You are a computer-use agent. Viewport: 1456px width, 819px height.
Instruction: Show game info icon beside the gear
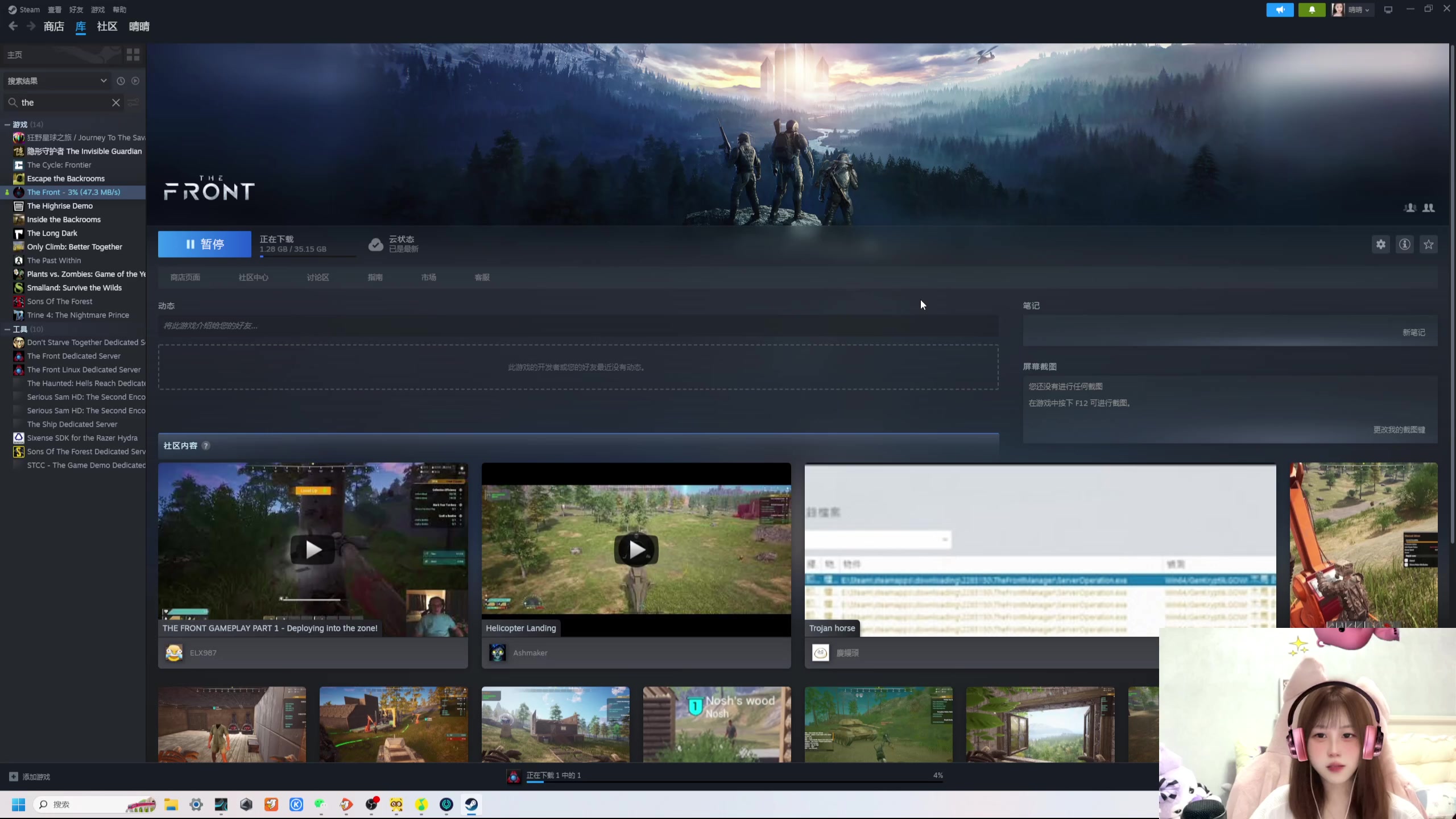click(1404, 245)
